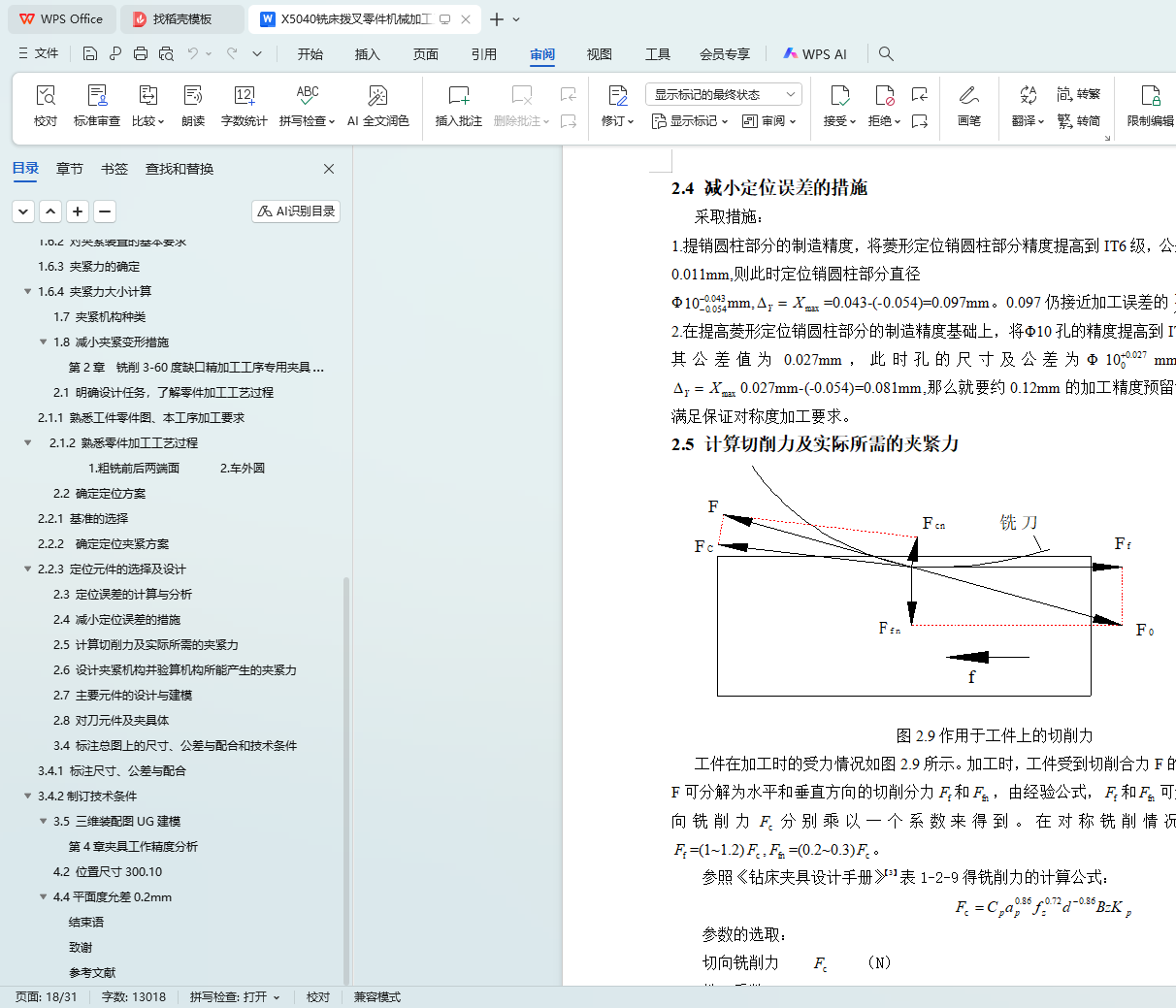This screenshot has width=1176, height=1008.
Task: Click 兼容模式 in status bar
Action: (377, 997)
